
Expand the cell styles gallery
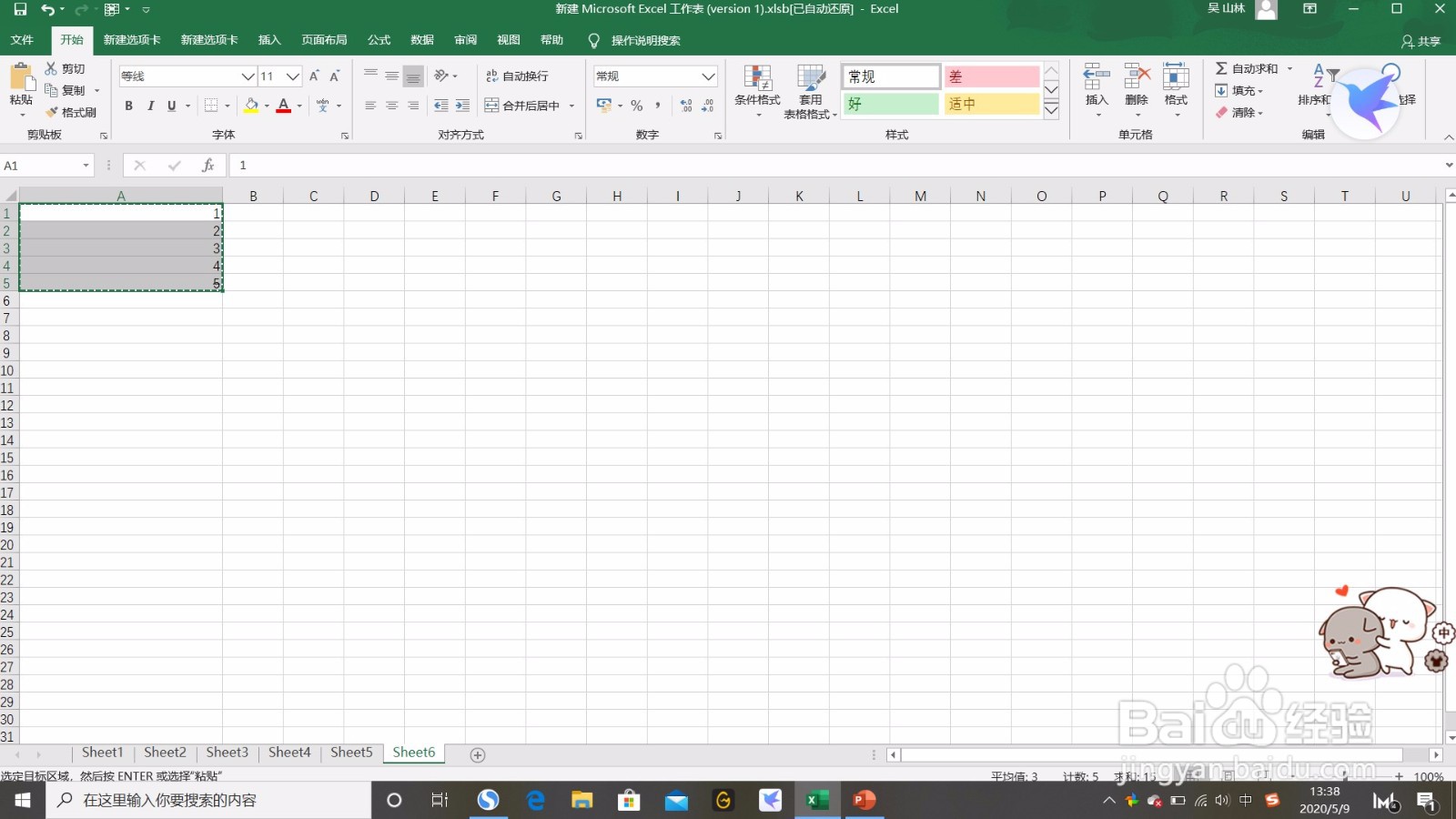point(1051,111)
